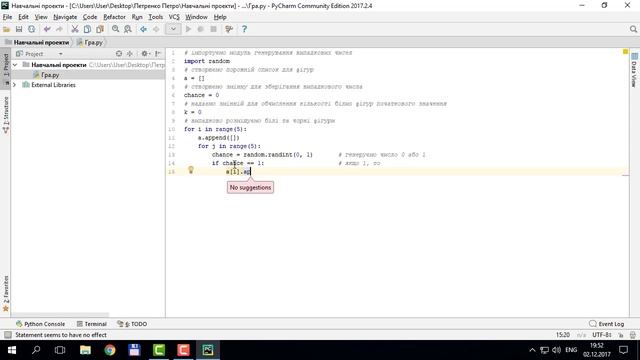The height and width of the screenshot is (360, 640).
Task: Open the Event Log panel
Action: click(x=607, y=324)
